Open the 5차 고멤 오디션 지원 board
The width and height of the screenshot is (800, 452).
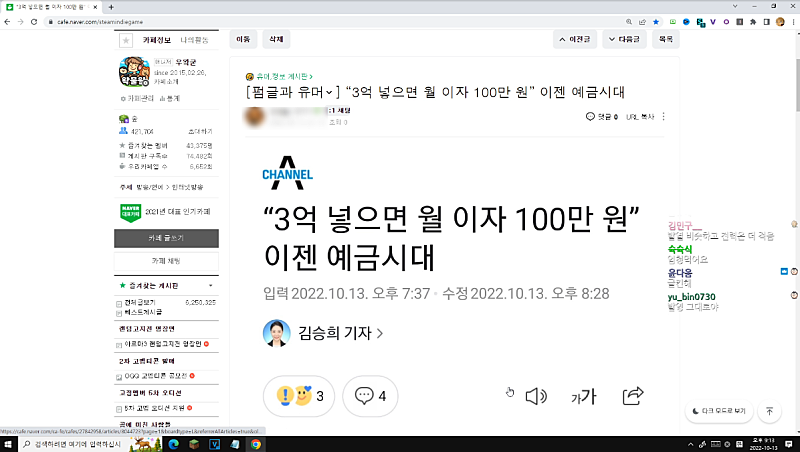click(155, 408)
